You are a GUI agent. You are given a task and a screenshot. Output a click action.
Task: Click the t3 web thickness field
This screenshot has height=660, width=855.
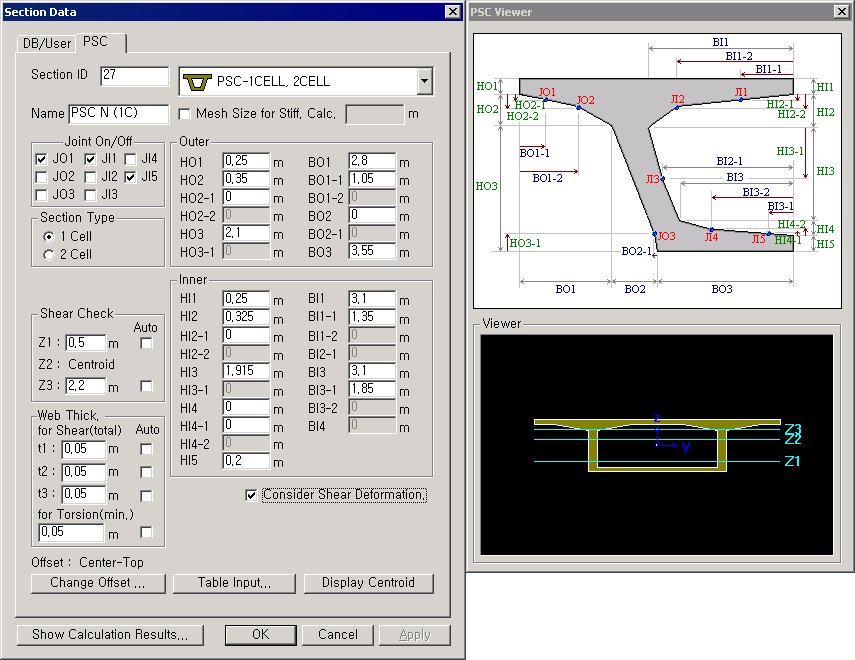click(x=83, y=495)
